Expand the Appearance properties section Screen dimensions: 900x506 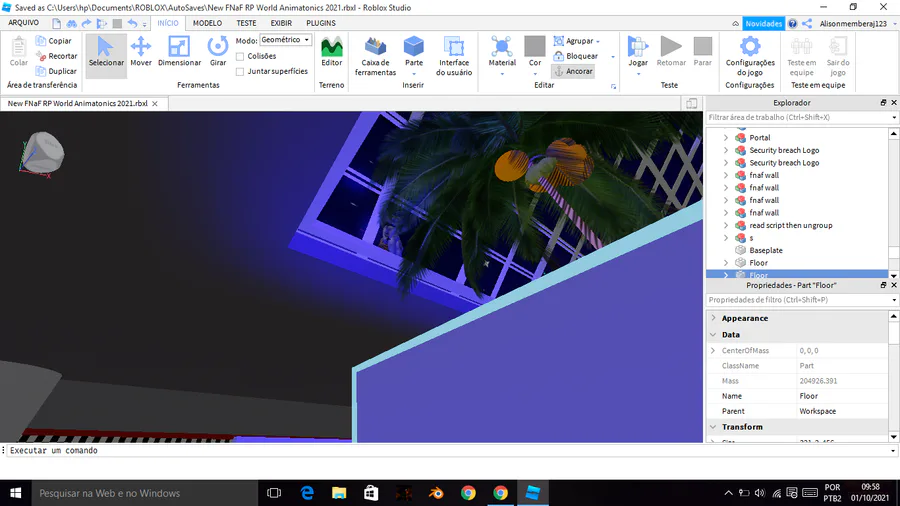[x=713, y=318]
